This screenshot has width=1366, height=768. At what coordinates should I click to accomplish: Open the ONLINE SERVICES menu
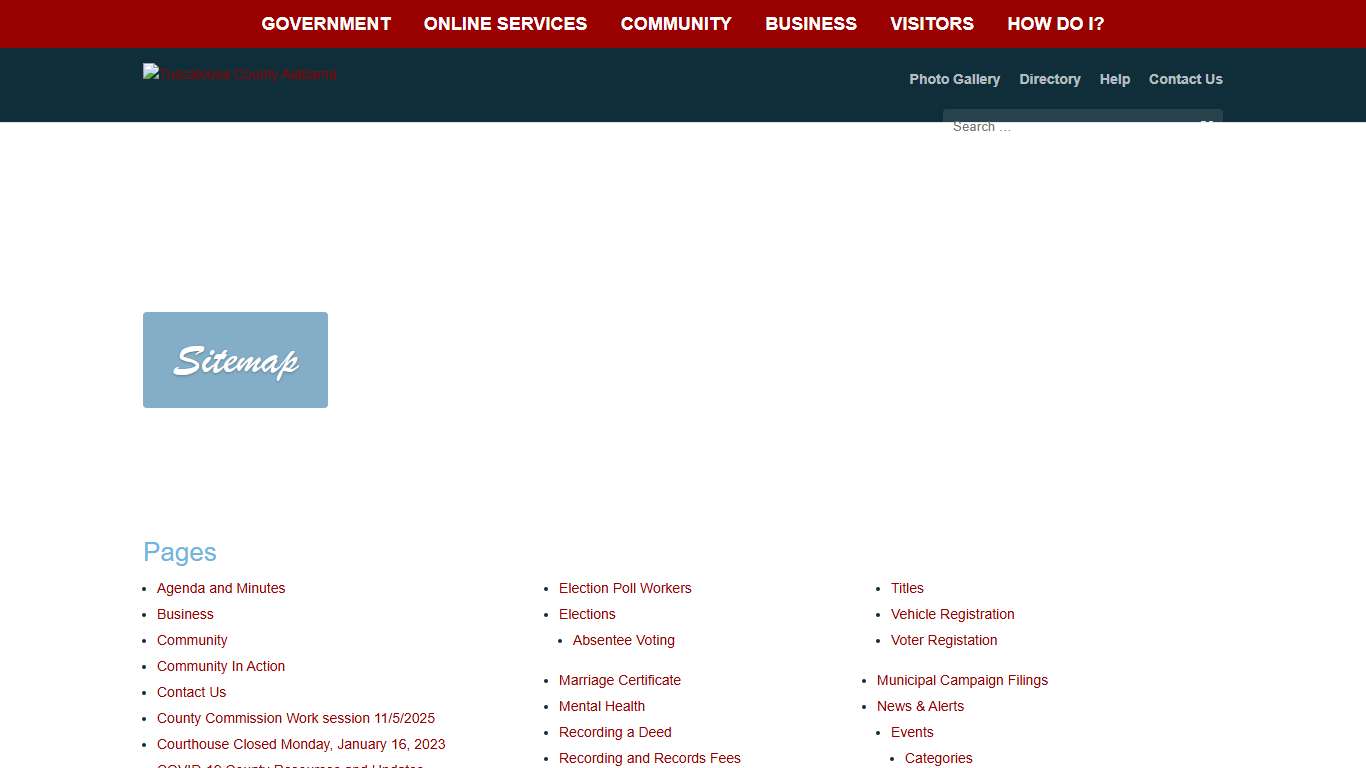(505, 23)
